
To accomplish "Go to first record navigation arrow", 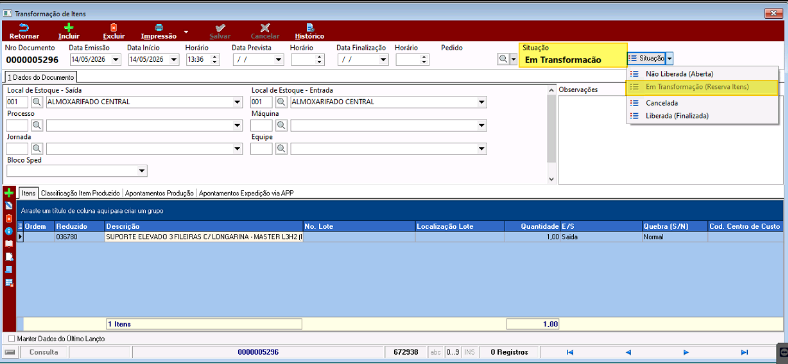I will [570, 352].
